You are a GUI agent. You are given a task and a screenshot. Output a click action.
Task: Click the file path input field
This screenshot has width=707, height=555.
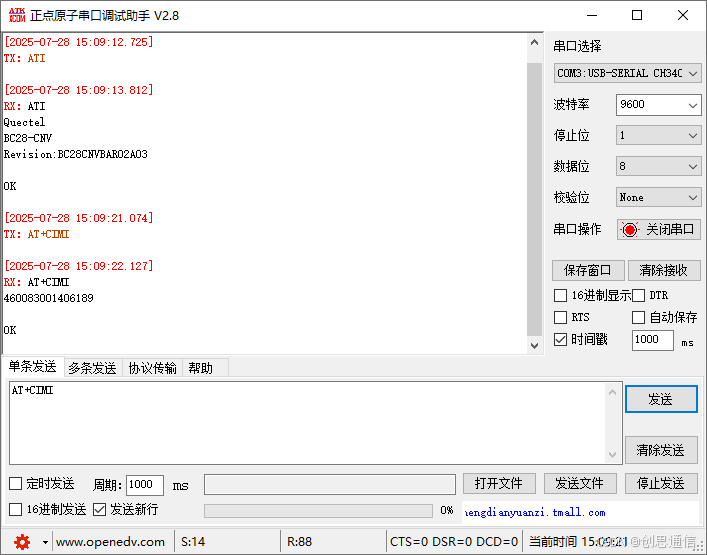[330, 484]
